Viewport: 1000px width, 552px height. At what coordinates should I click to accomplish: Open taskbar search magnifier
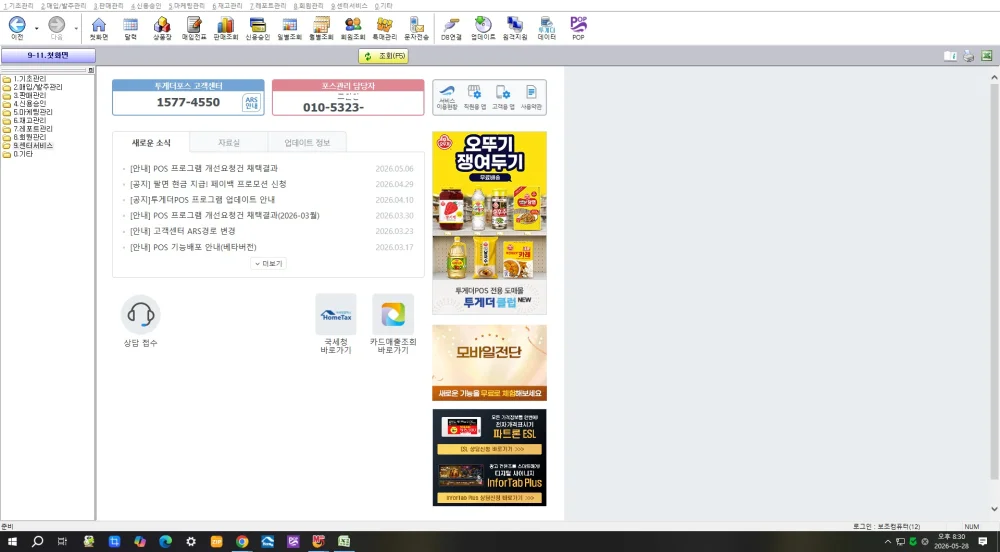(38, 542)
